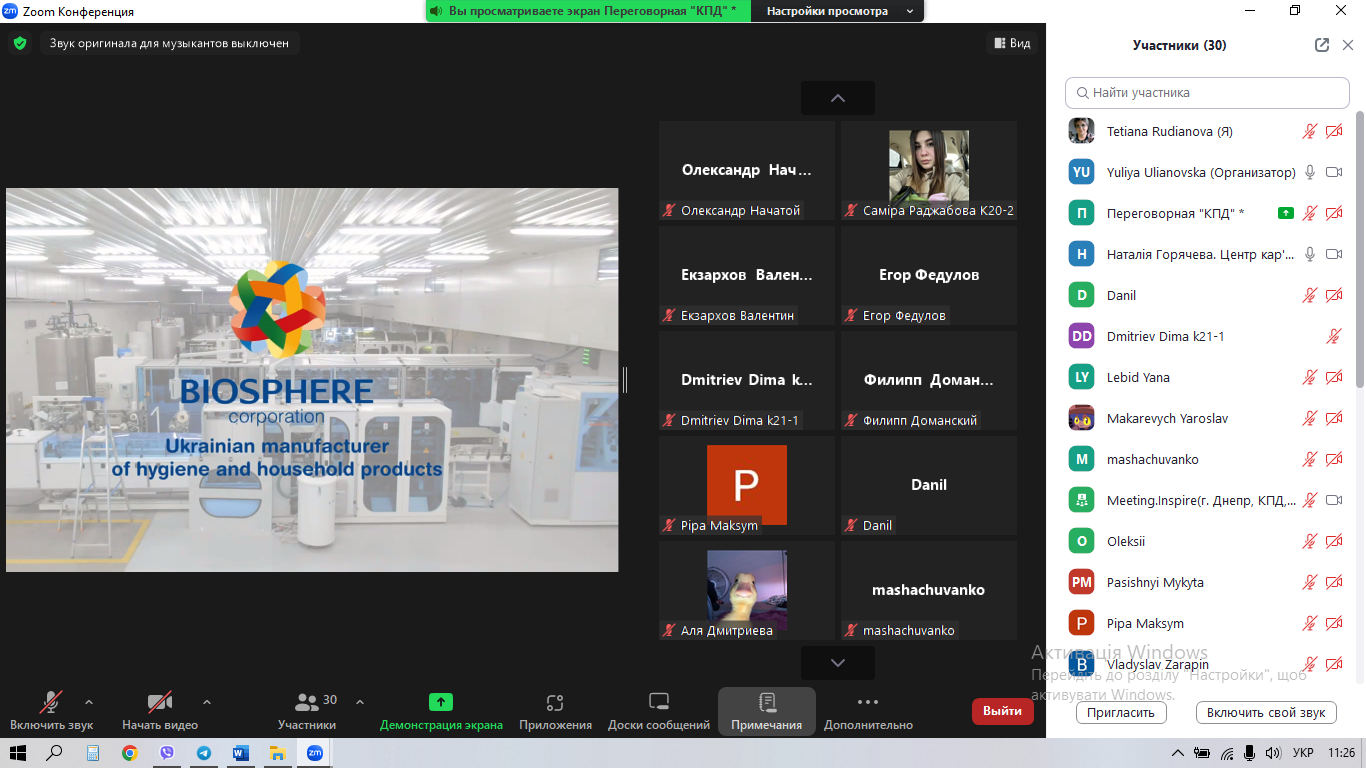Viewport: 1366px width, 768px height.
Task: Select Pipa Maksym video tile
Action: [x=747, y=486]
